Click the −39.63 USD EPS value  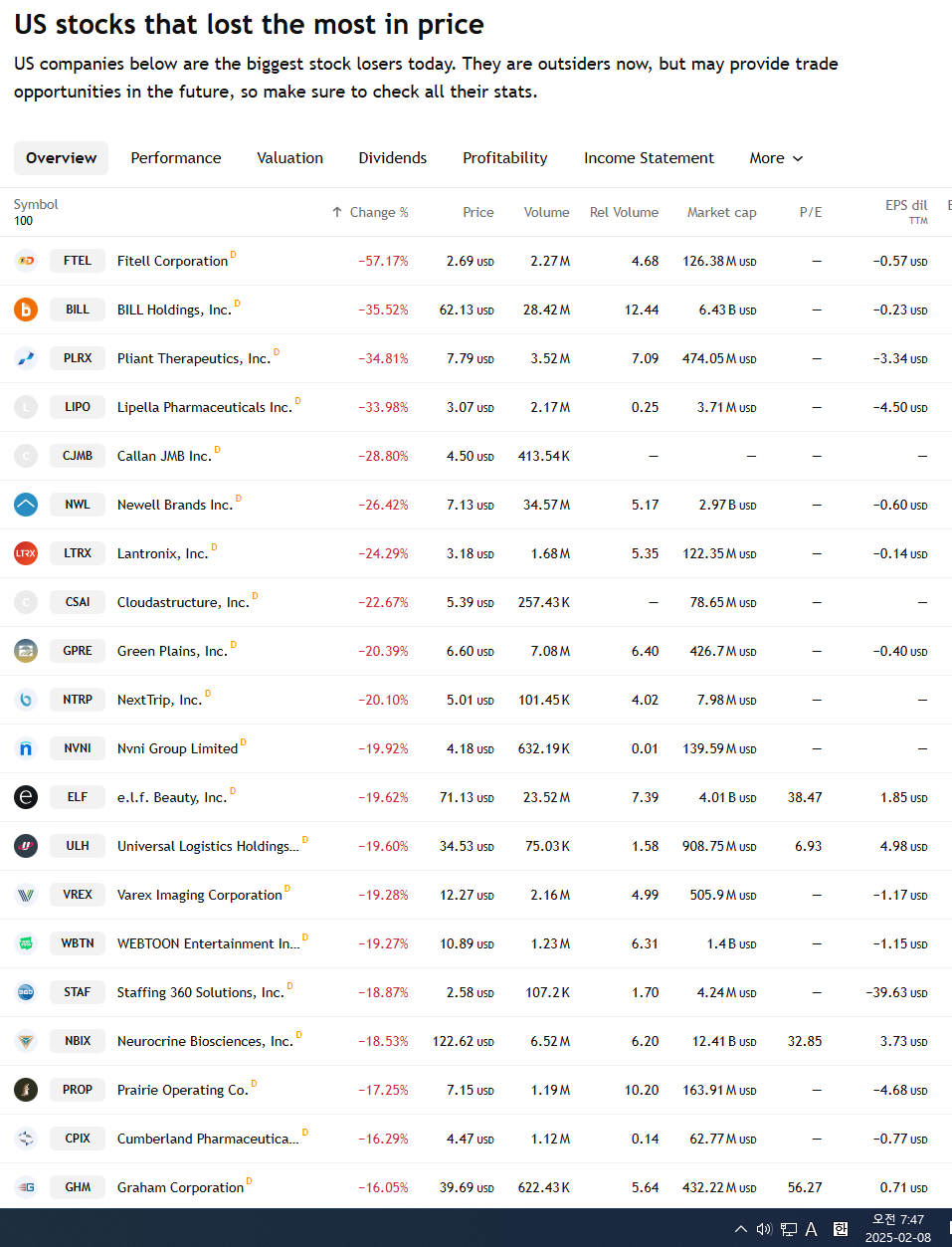pos(896,992)
